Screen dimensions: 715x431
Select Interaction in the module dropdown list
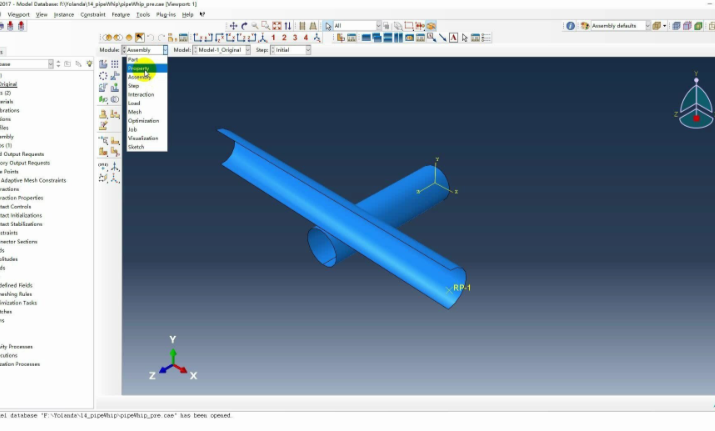(x=141, y=94)
